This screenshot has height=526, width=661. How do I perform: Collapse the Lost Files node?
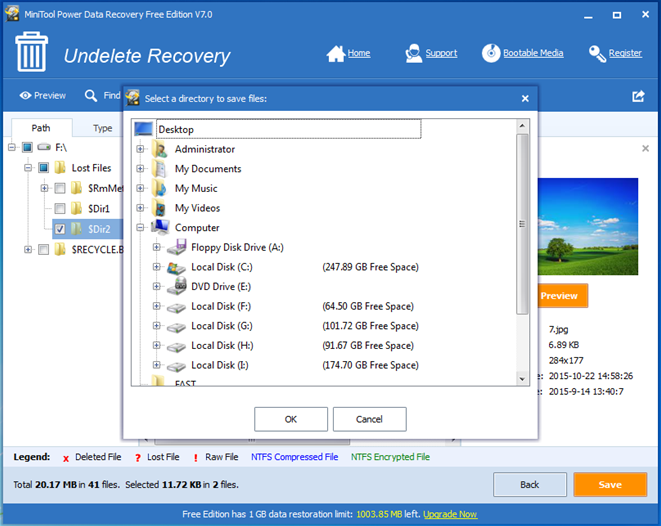coord(28,168)
